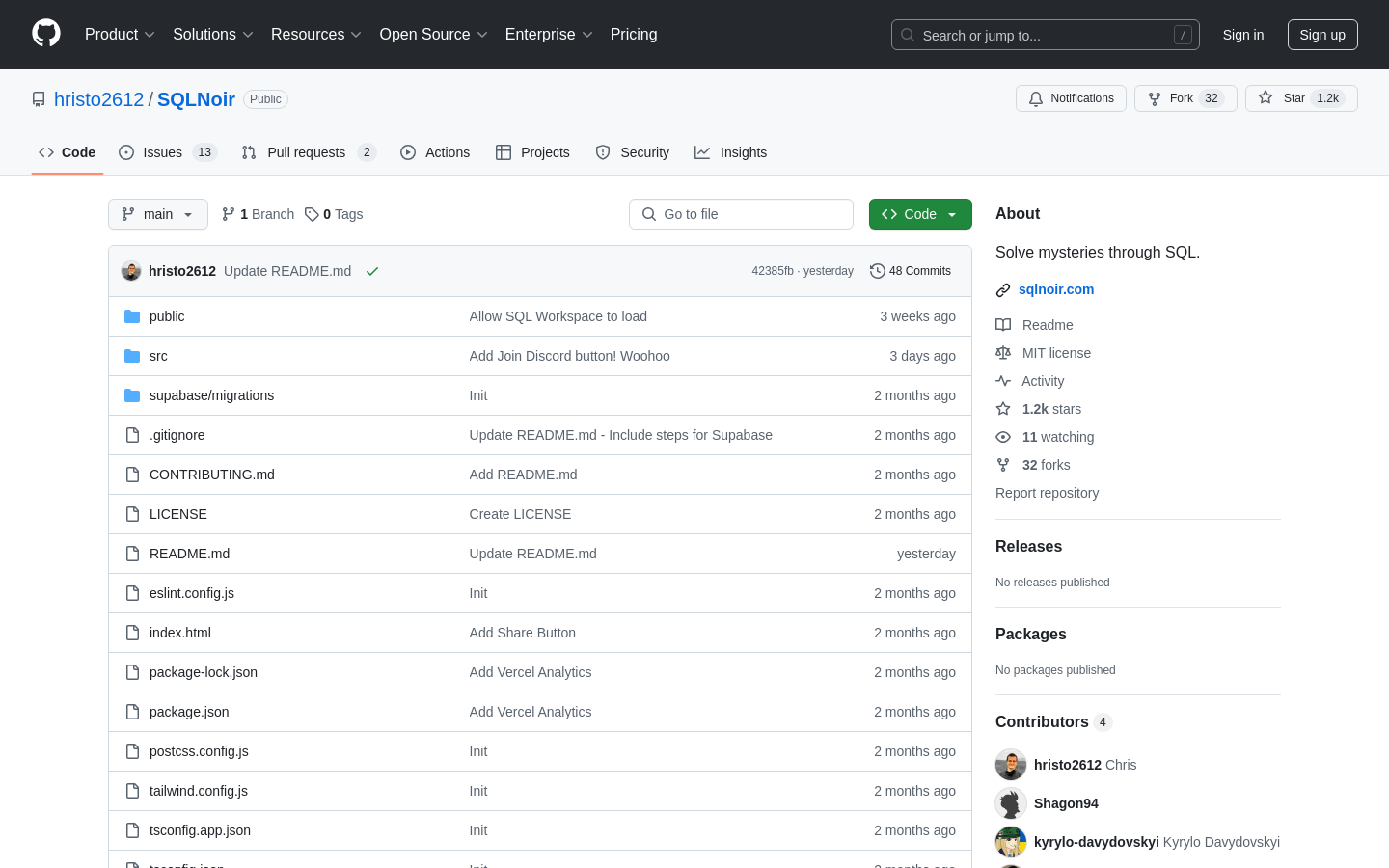This screenshot has height=868, width=1389.
Task: Click the Pricing link
Action: (634, 34)
